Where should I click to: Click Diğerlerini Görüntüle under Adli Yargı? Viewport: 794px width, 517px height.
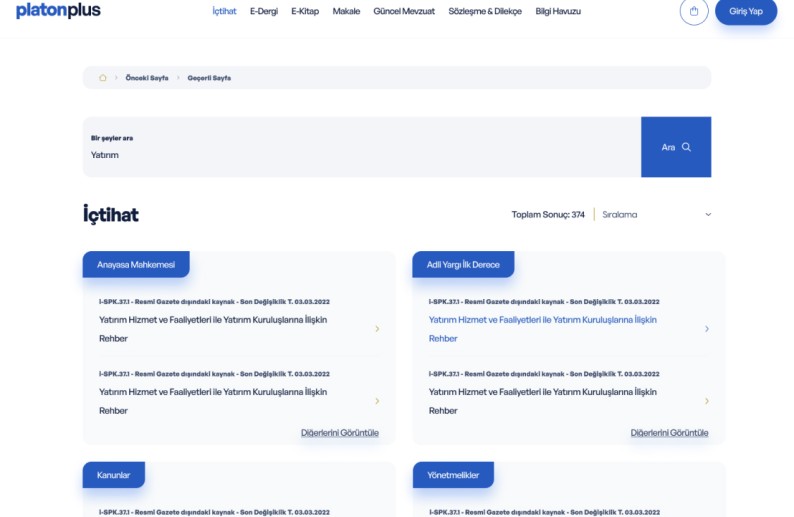[x=669, y=433]
